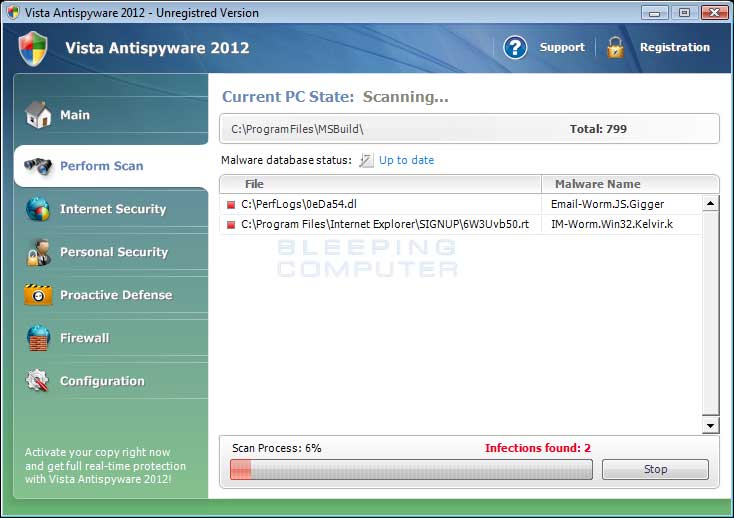The image size is (734, 518).
Task: Click the scroll up arrow in results list
Action: 711,203
